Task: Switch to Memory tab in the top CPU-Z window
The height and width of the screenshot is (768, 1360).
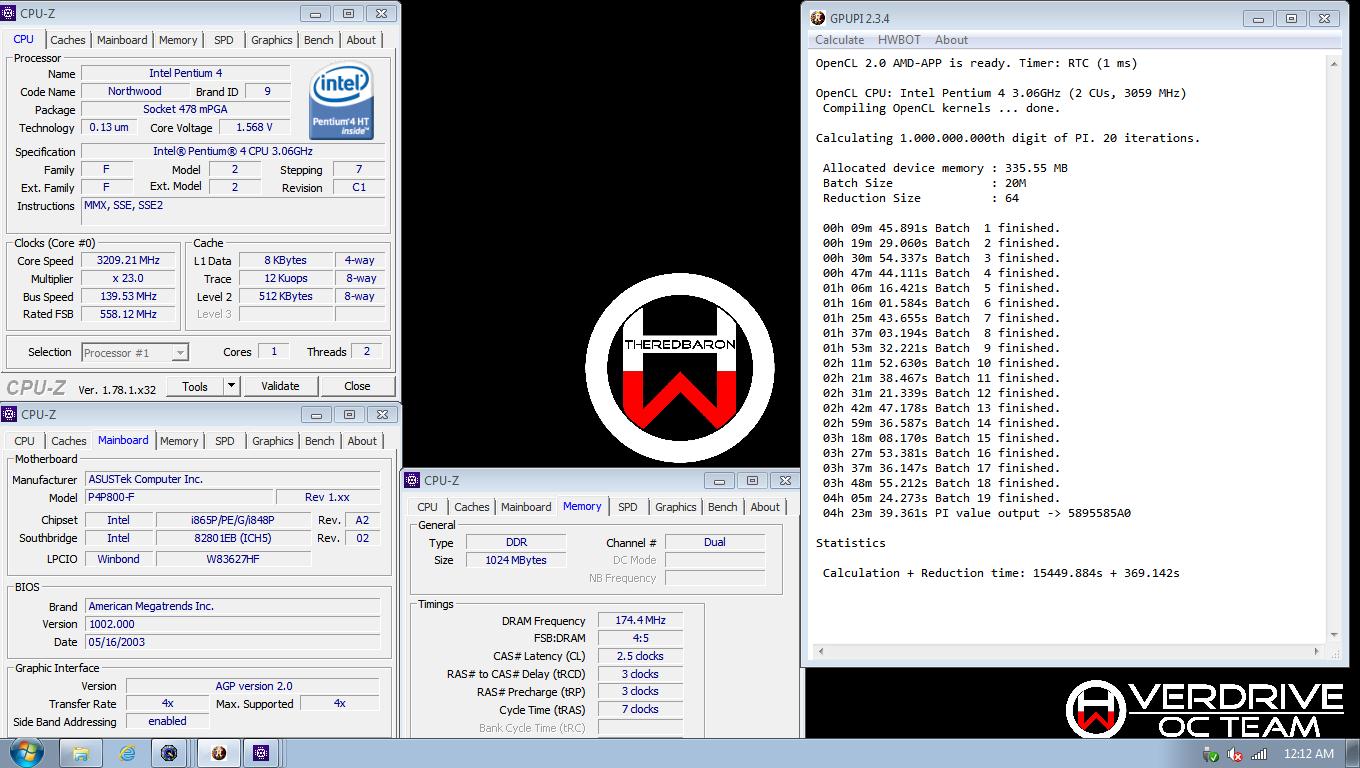Action: coord(178,40)
